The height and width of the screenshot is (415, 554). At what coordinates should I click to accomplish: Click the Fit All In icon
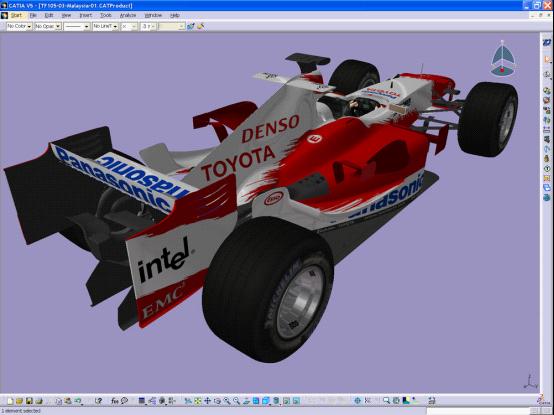pos(198,401)
